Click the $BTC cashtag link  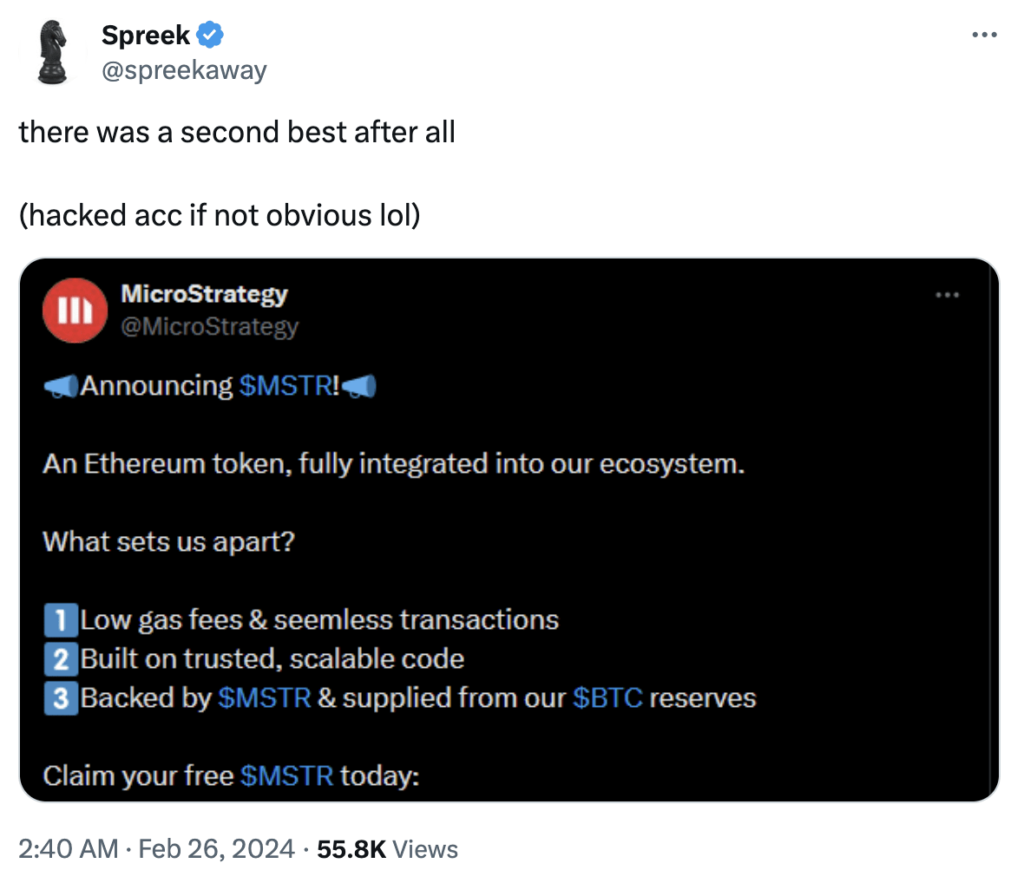[x=607, y=698]
